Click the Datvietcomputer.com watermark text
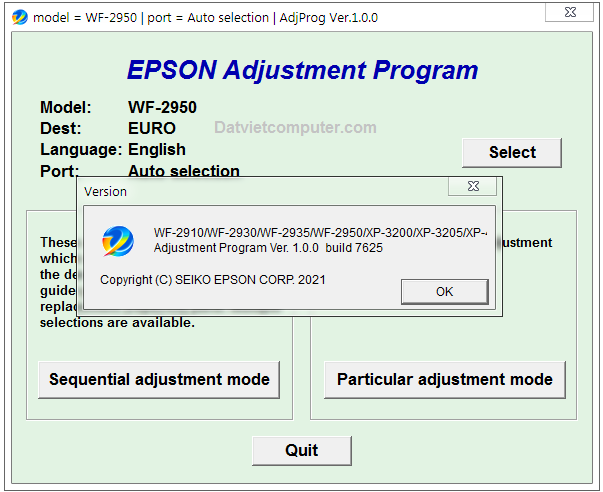 295,127
